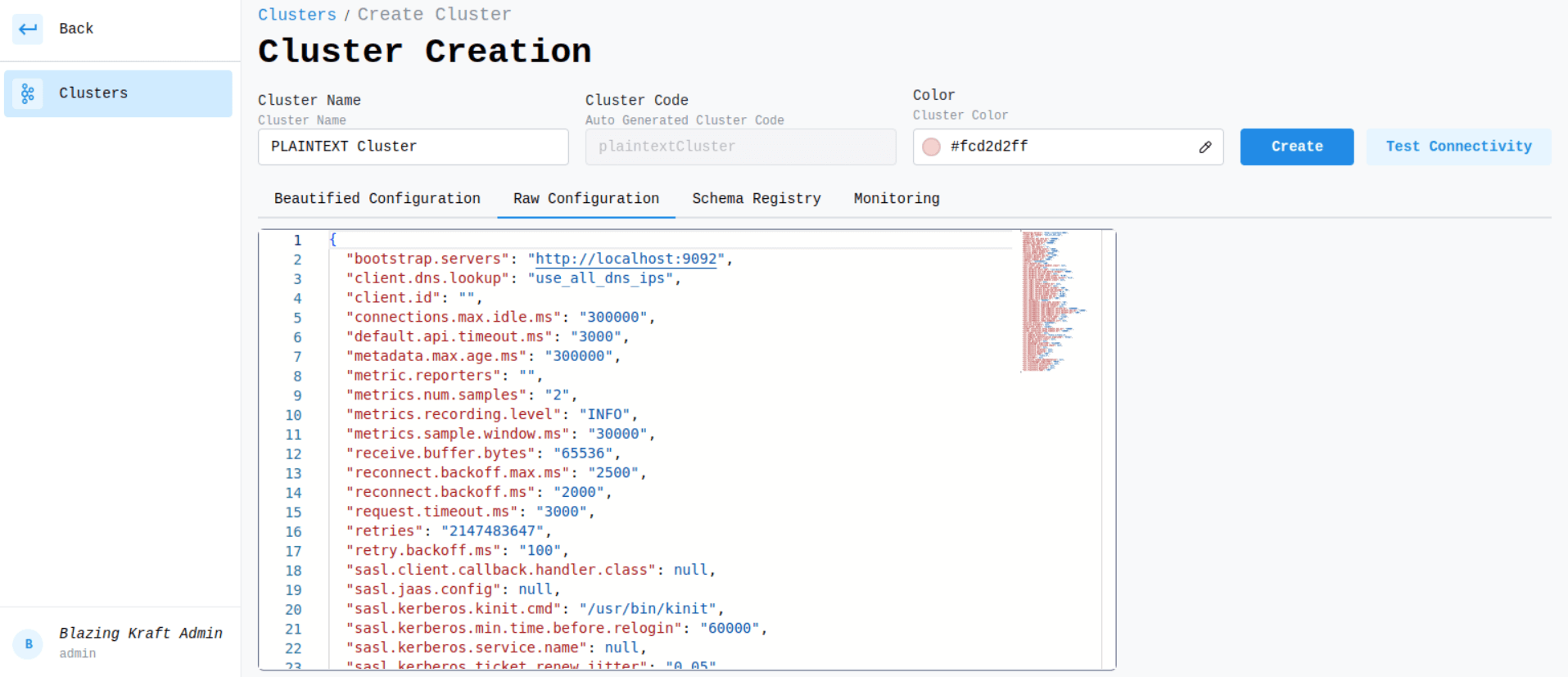This screenshot has height=677, width=1568.
Task: Click the Clusters sidebar icon
Action: (28, 93)
